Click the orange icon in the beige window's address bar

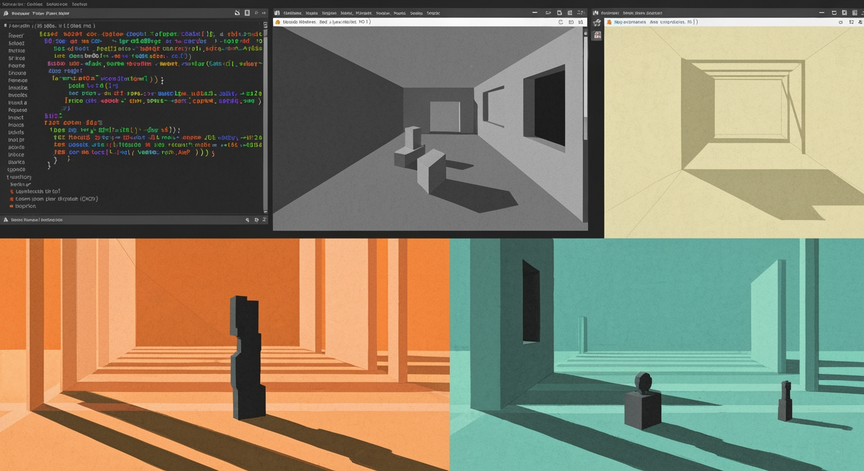[x=609, y=22]
